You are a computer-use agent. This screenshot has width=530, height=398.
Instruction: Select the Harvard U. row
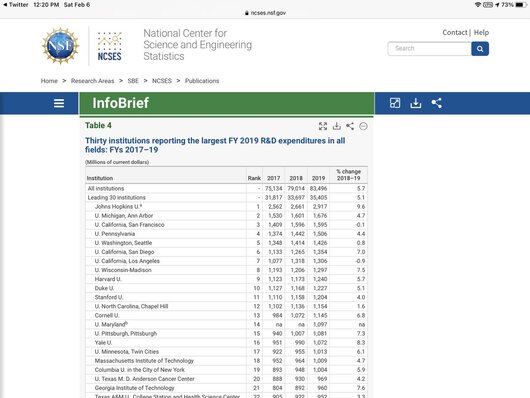(x=226, y=279)
